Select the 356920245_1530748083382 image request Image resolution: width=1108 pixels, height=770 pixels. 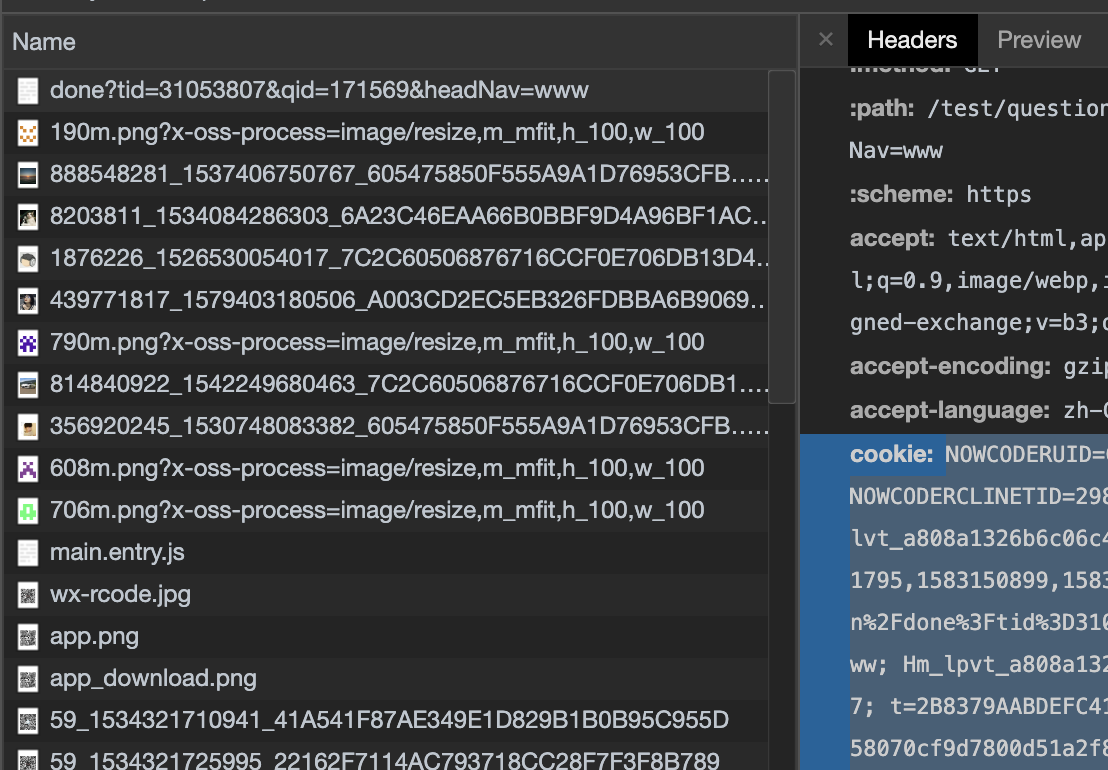pos(386,427)
